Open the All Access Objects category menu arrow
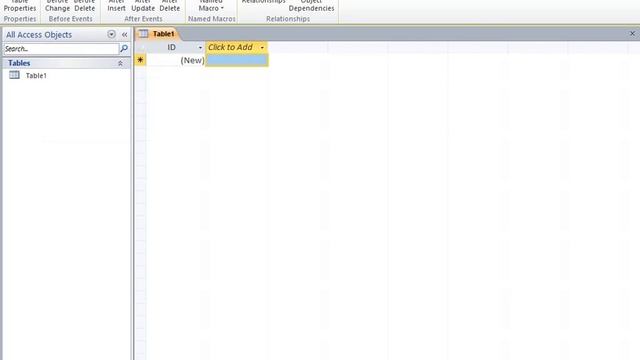 [111, 34]
